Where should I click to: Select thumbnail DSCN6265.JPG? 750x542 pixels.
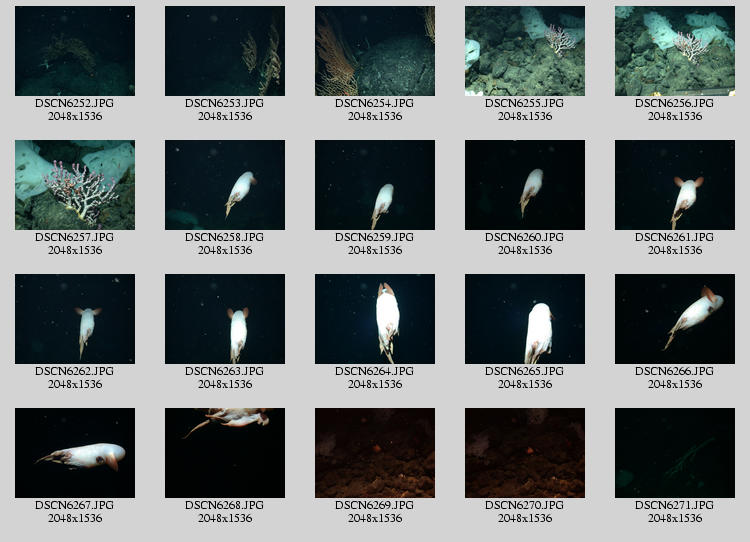(x=525, y=319)
